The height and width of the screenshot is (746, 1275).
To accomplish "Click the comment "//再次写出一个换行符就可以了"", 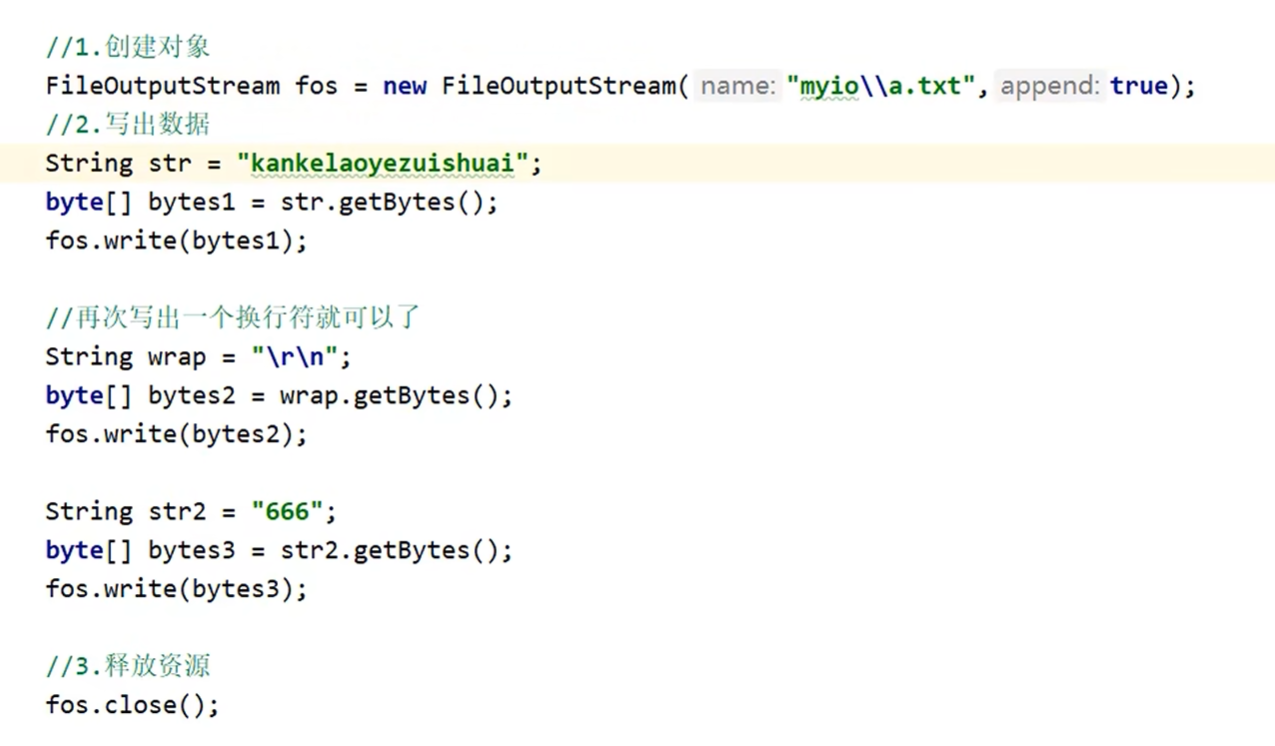I will pyautogui.click(x=233, y=318).
